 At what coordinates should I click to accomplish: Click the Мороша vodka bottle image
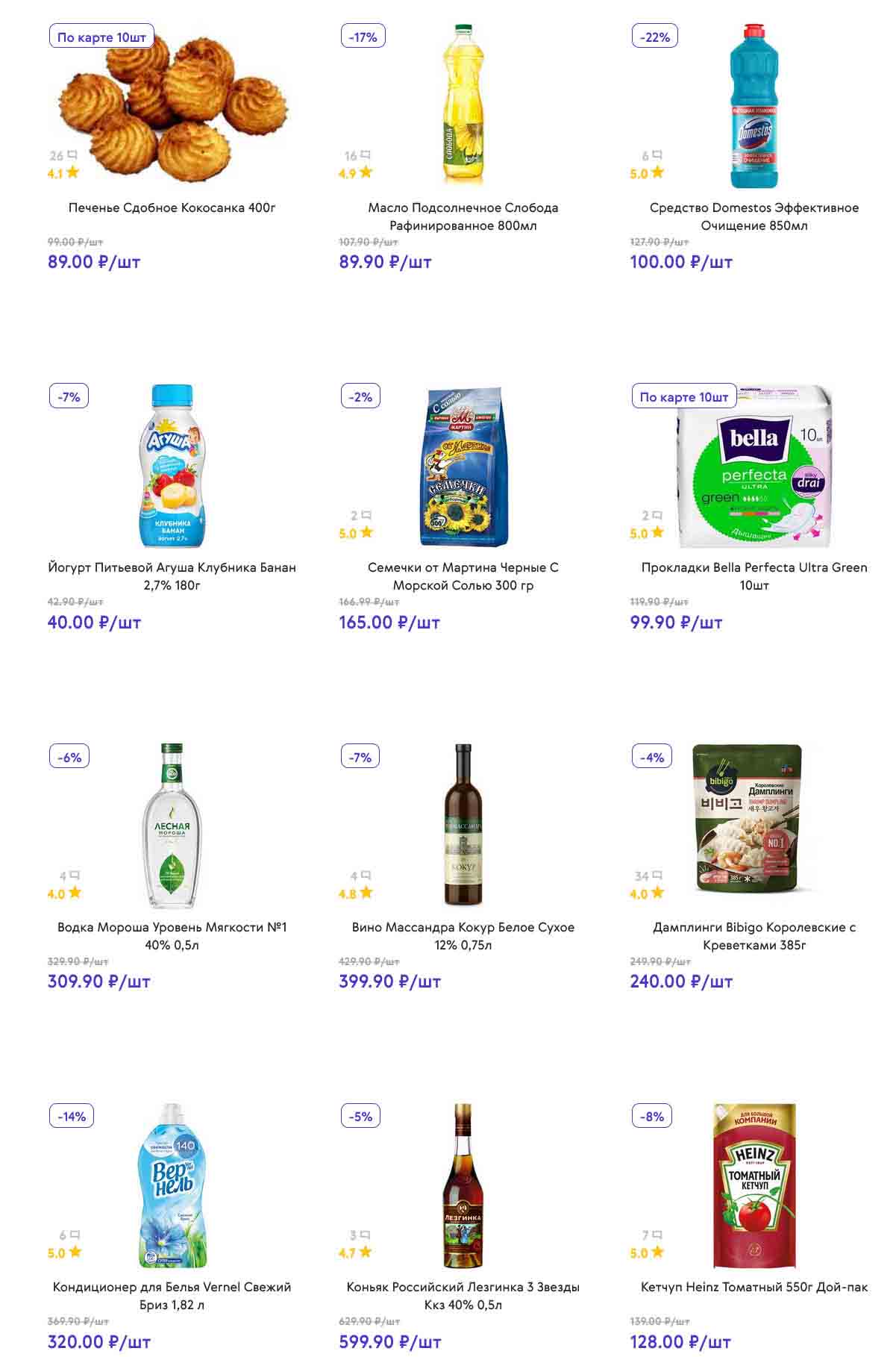tap(172, 826)
